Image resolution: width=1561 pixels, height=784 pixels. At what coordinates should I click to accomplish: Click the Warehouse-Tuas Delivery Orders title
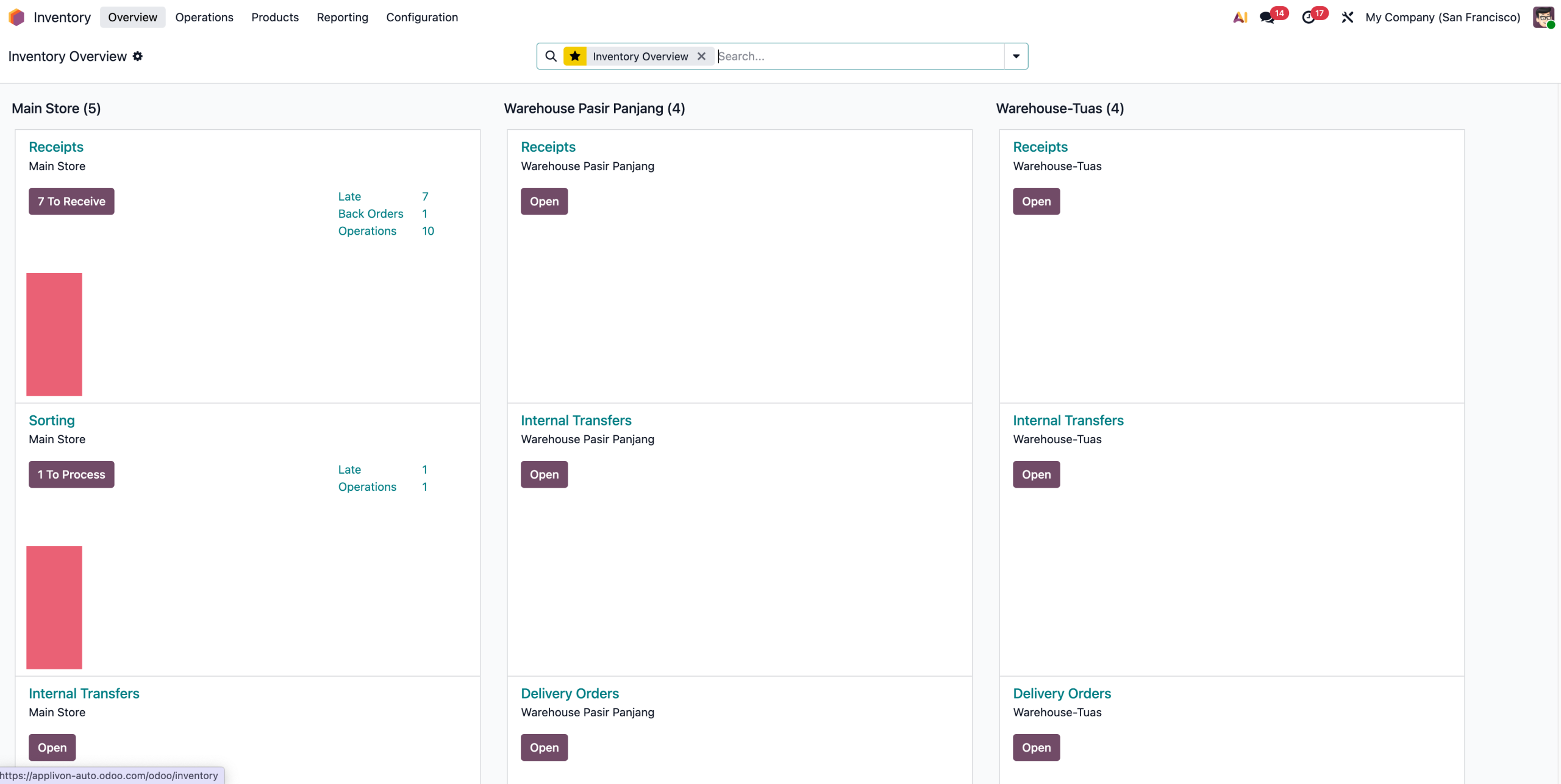pos(1062,693)
